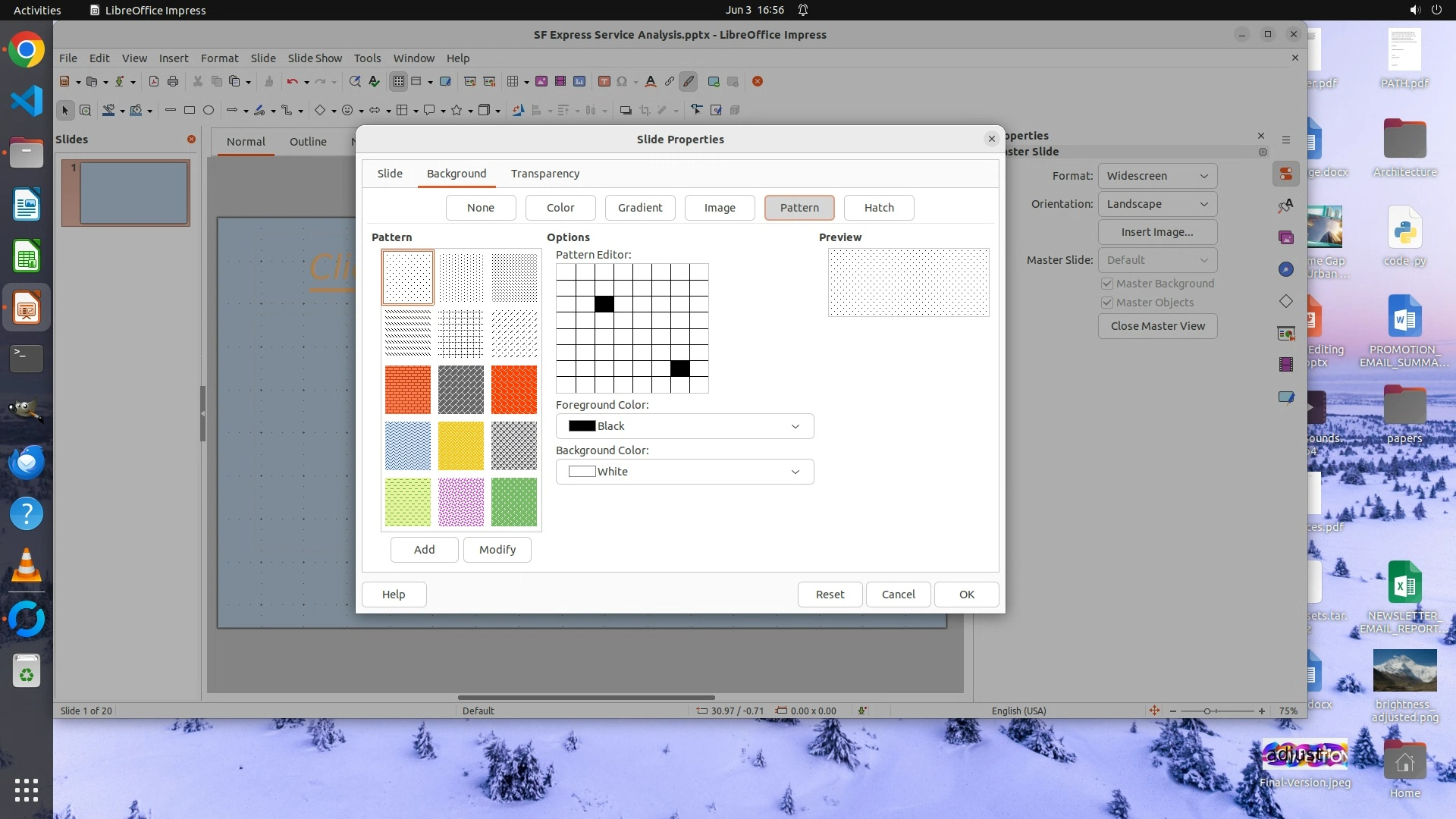This screenshot has height=819, width=1456.
Task: Open the Shapes deck diamond icon
Action: pos(1285,301)
